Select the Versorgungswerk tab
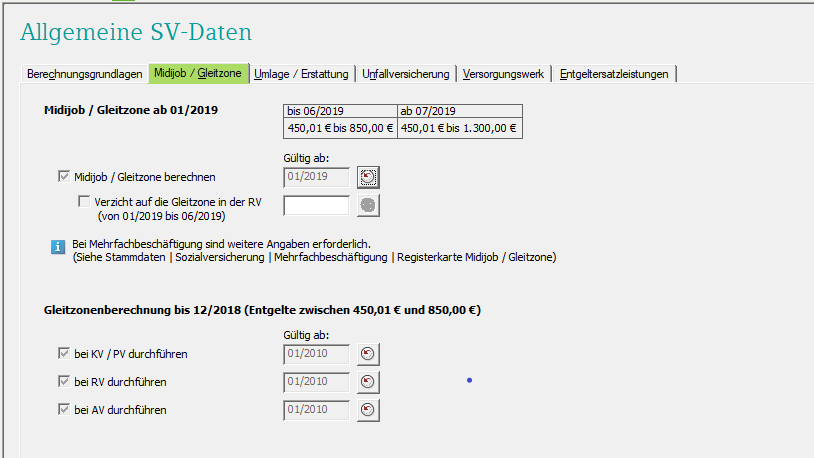The image size is (814, 458). [504, 74]
